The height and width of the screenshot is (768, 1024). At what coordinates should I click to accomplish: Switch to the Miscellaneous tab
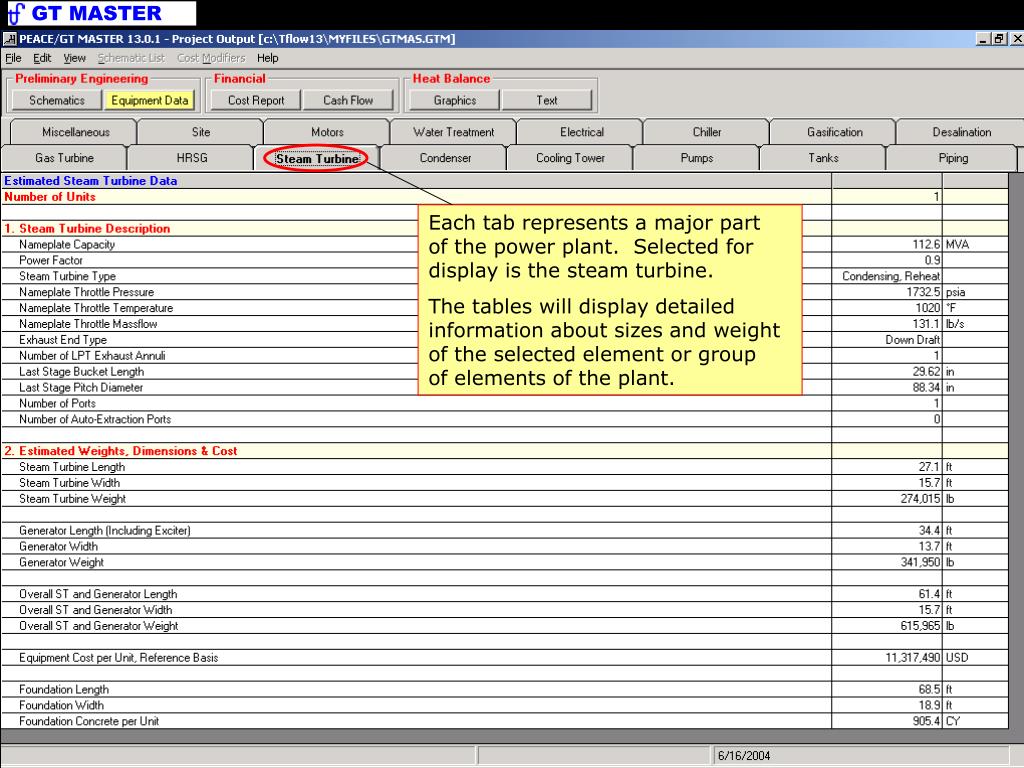[x=76, y=132]
